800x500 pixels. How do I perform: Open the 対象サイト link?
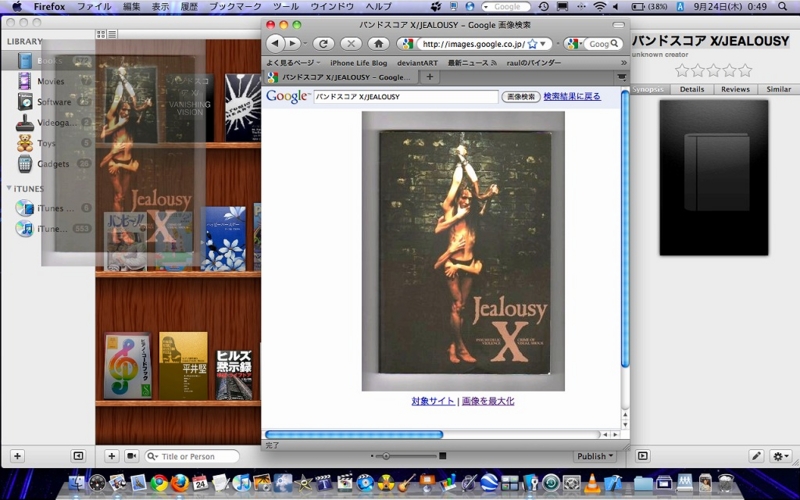(433, 401)
